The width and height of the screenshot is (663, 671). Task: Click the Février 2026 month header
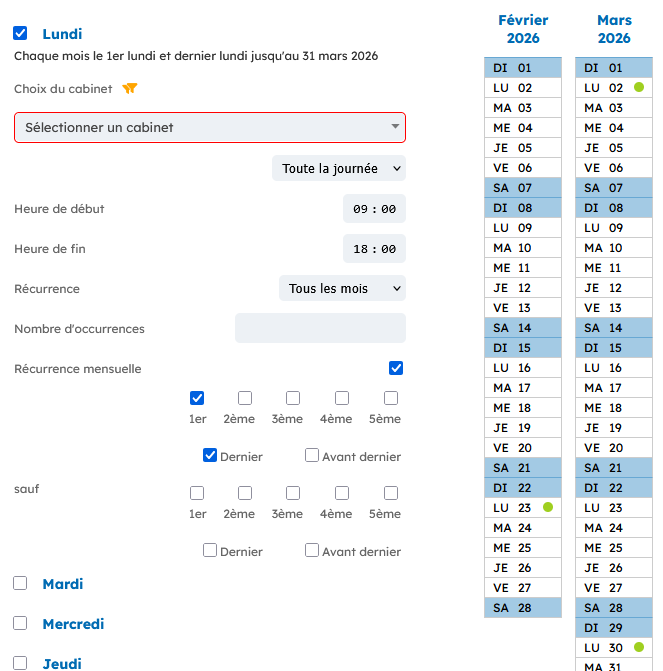click(x=523, y=29)
